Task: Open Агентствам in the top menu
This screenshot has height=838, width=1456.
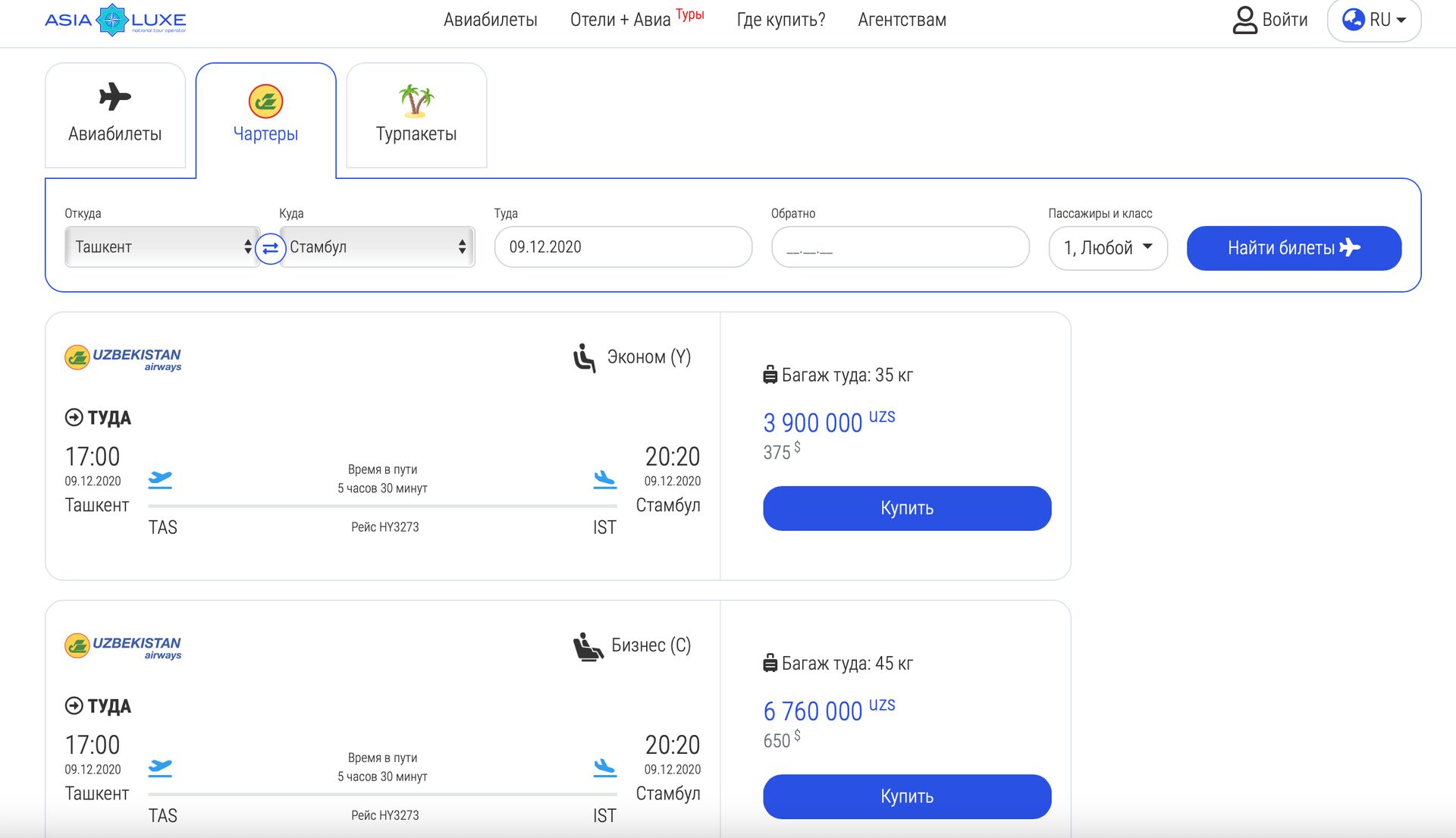Action: (x=902, y=20)
